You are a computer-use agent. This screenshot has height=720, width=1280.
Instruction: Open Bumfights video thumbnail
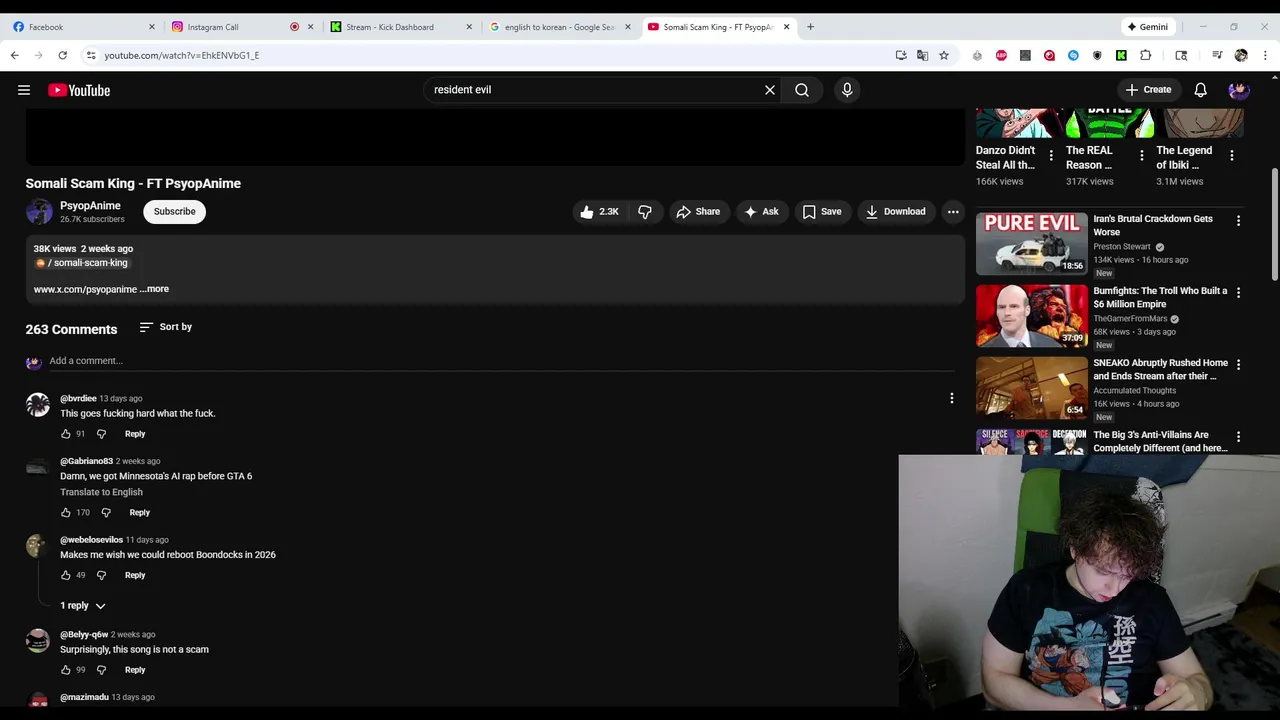1031,316
